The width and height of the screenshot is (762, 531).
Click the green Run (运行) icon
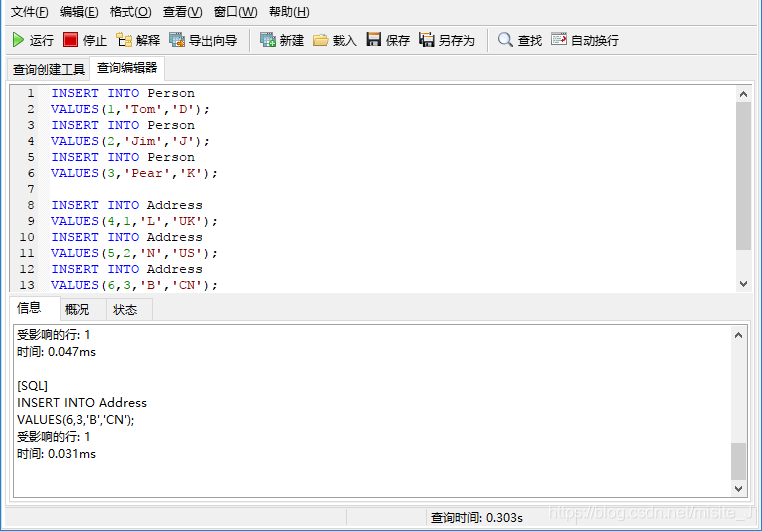[18, 40]
